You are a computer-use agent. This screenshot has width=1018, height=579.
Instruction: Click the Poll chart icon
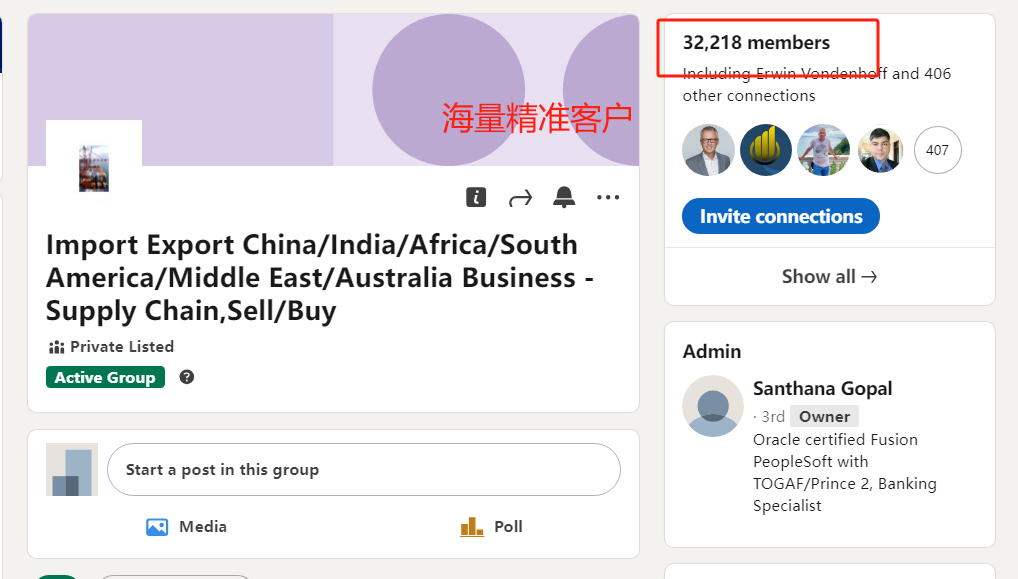point(472,527)
